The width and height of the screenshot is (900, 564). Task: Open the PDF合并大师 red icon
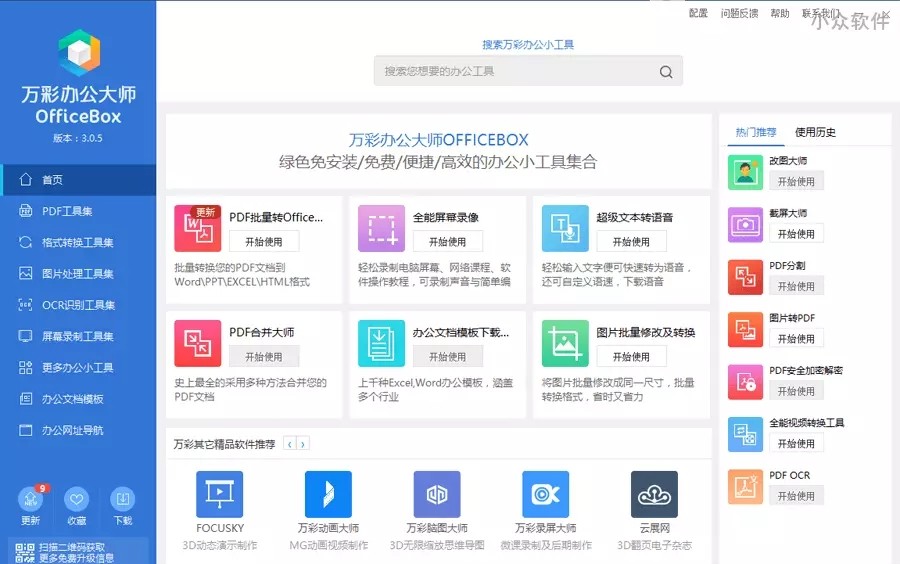pyautogui.click(x=197, y=343)
